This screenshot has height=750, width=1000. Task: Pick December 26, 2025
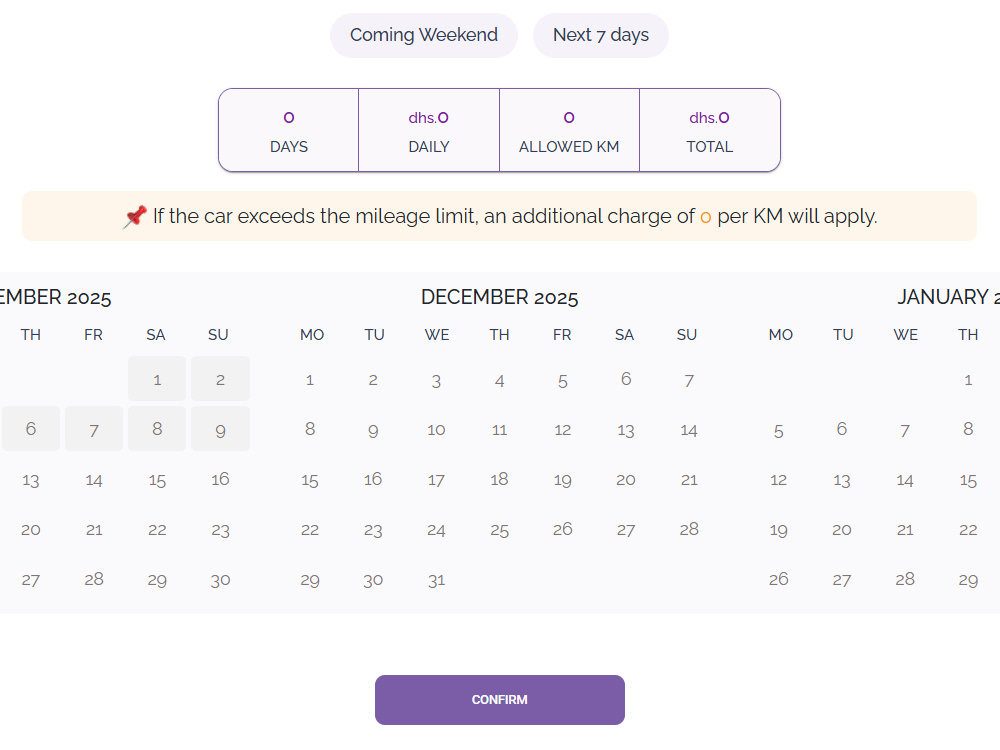tap(562, 529)
